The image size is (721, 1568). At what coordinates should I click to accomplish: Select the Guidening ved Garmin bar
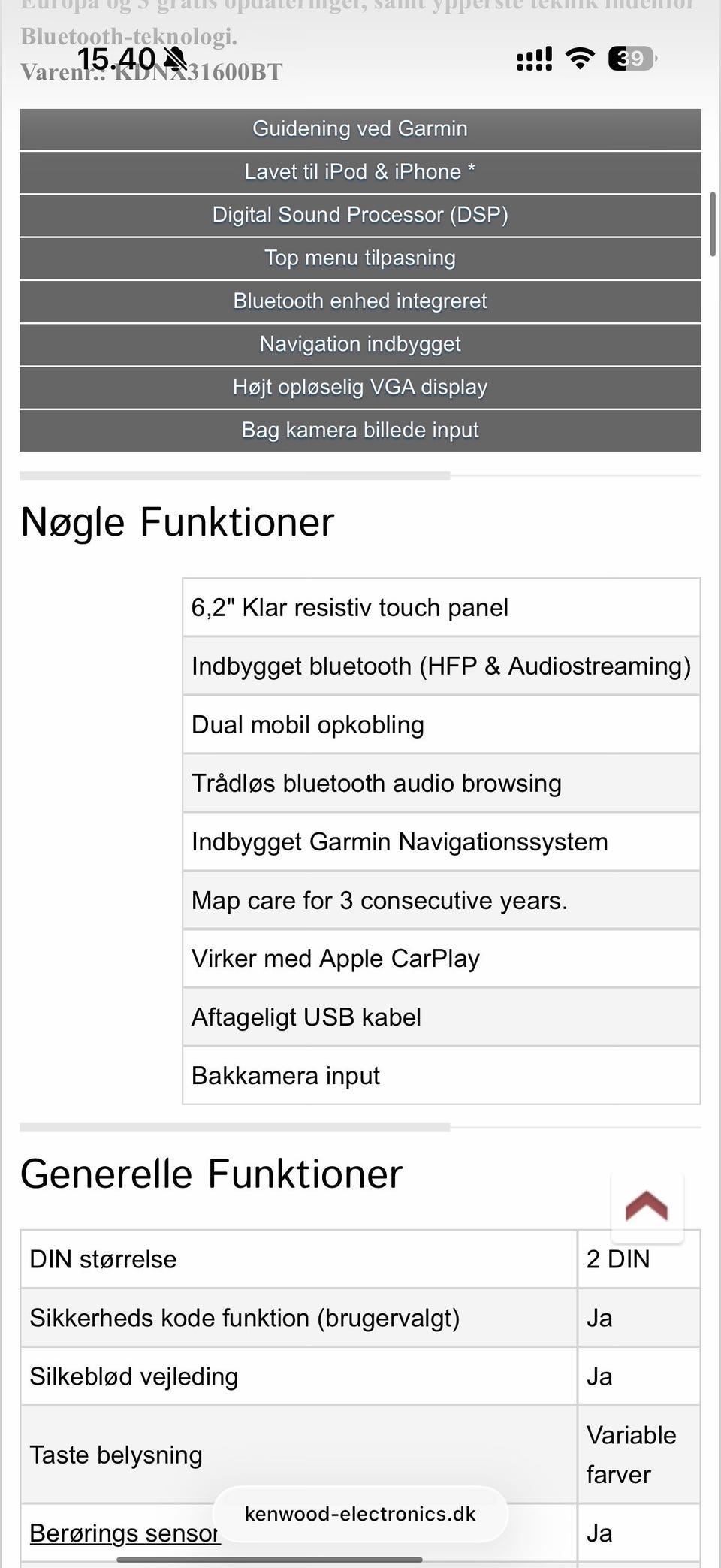360,129
